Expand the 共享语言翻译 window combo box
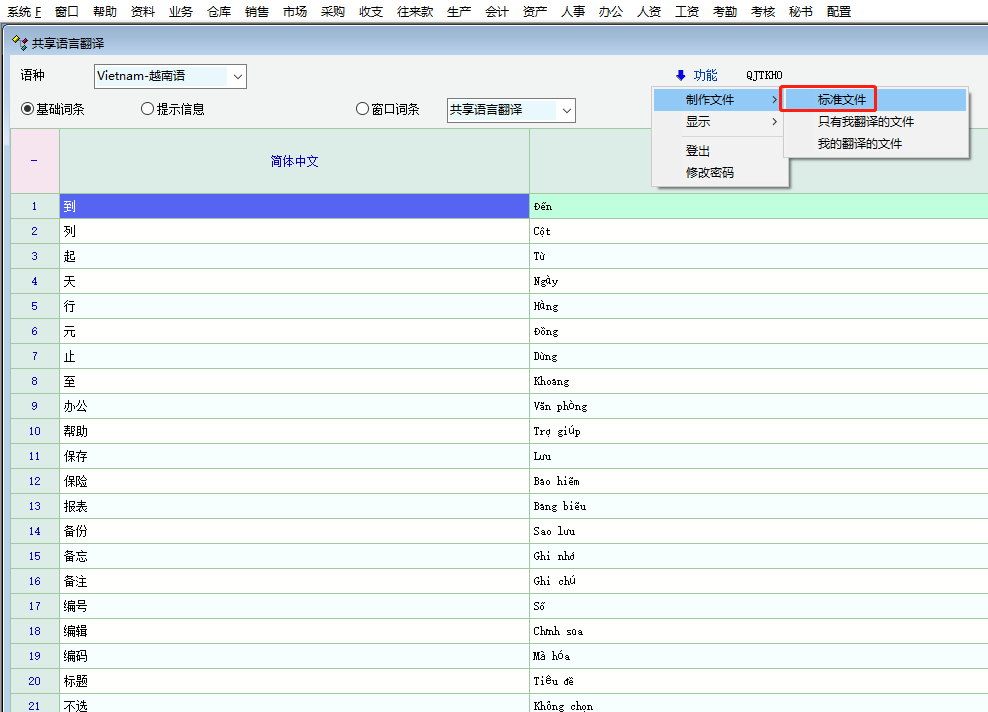The width and height of the screenshot is (988, 712). [566, 110]
